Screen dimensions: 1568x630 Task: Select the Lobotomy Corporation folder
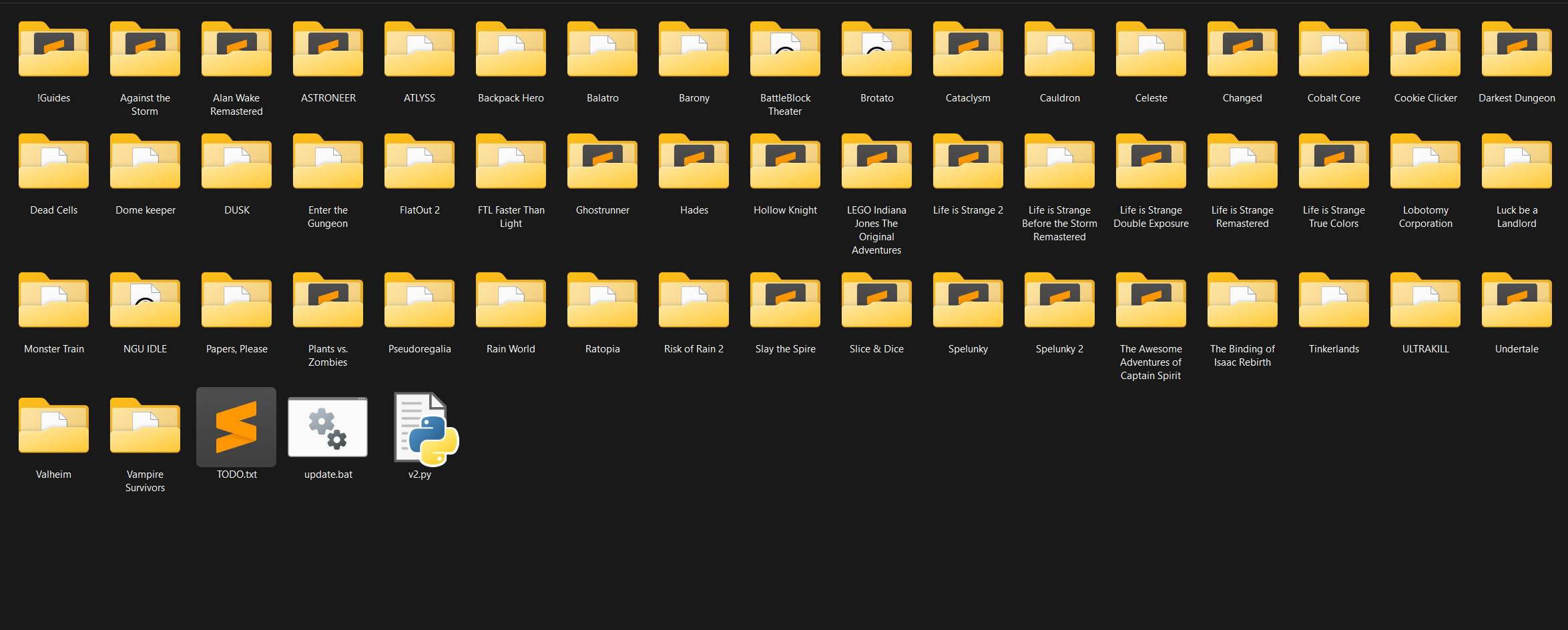[x=1425, y=161]
